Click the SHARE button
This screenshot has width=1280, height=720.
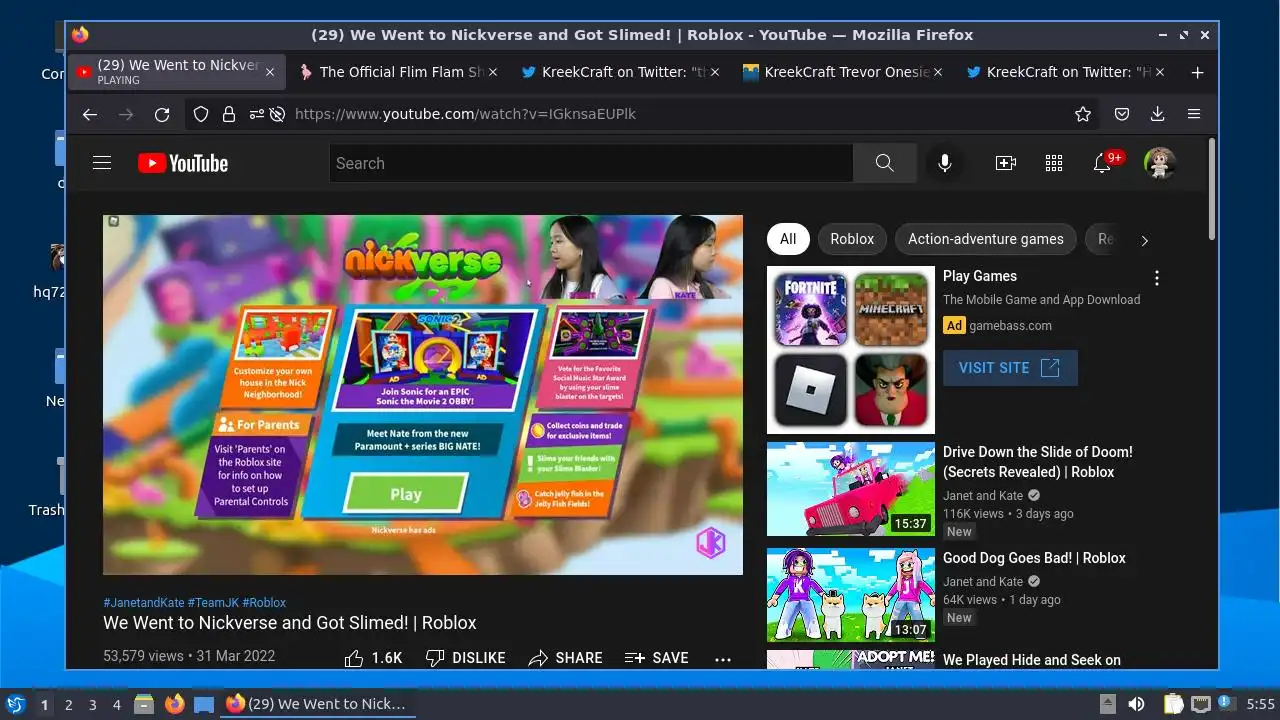coord(565,658)
